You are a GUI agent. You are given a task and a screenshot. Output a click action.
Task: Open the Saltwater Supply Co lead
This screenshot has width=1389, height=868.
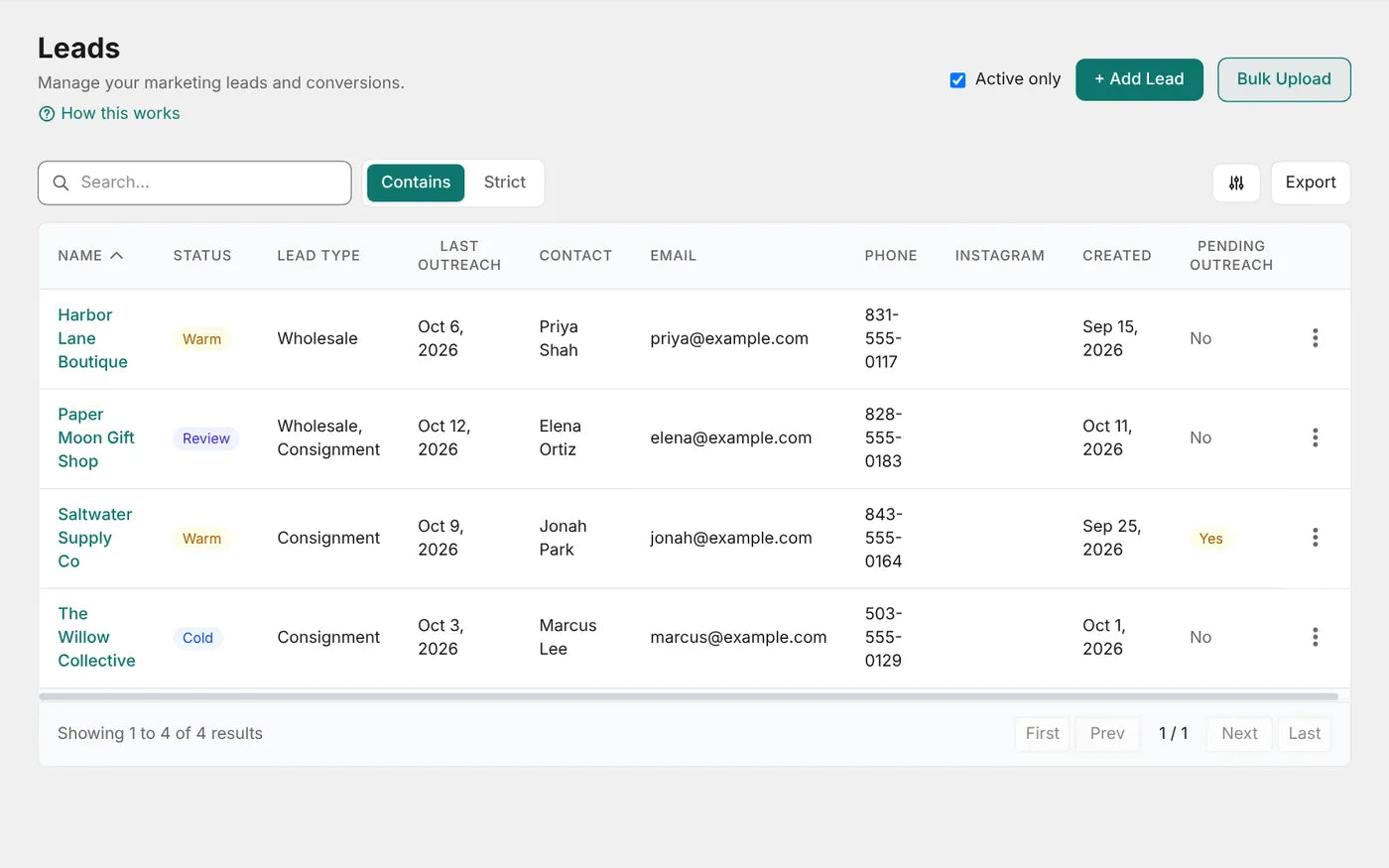pyautogui.click(x=94, y=538)
